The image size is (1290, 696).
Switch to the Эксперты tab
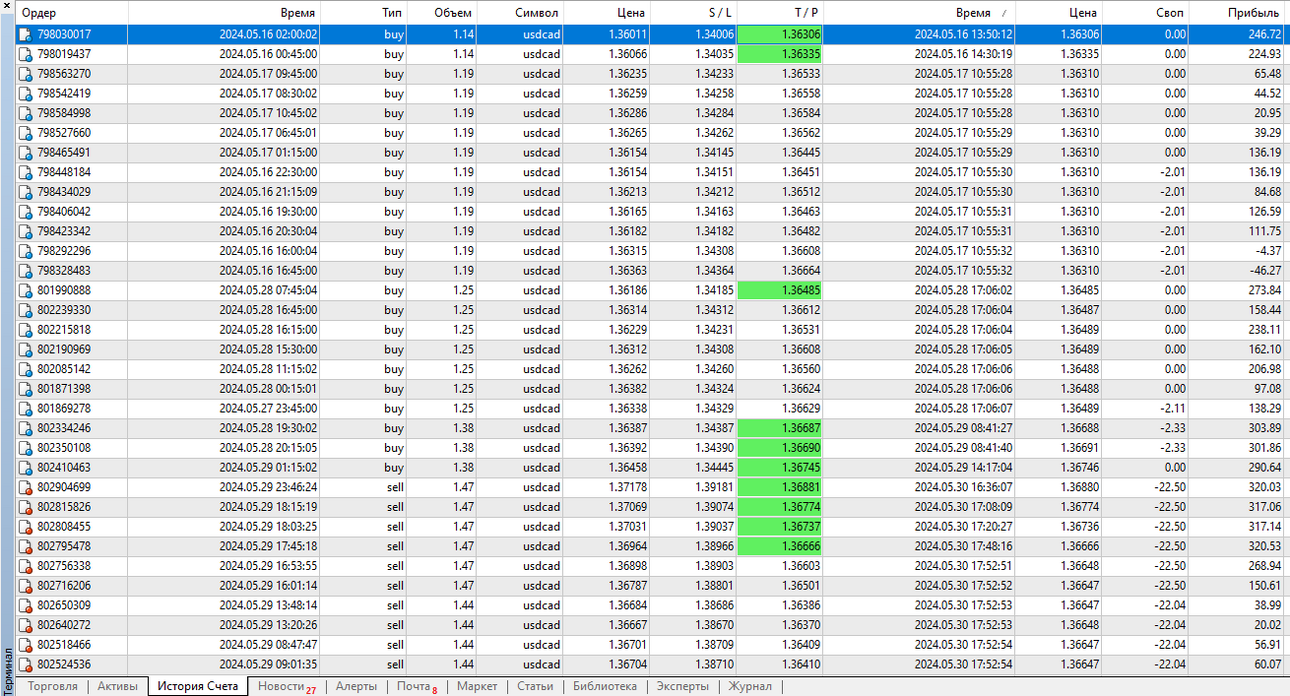pyautogui.click(x=682, y=686)
